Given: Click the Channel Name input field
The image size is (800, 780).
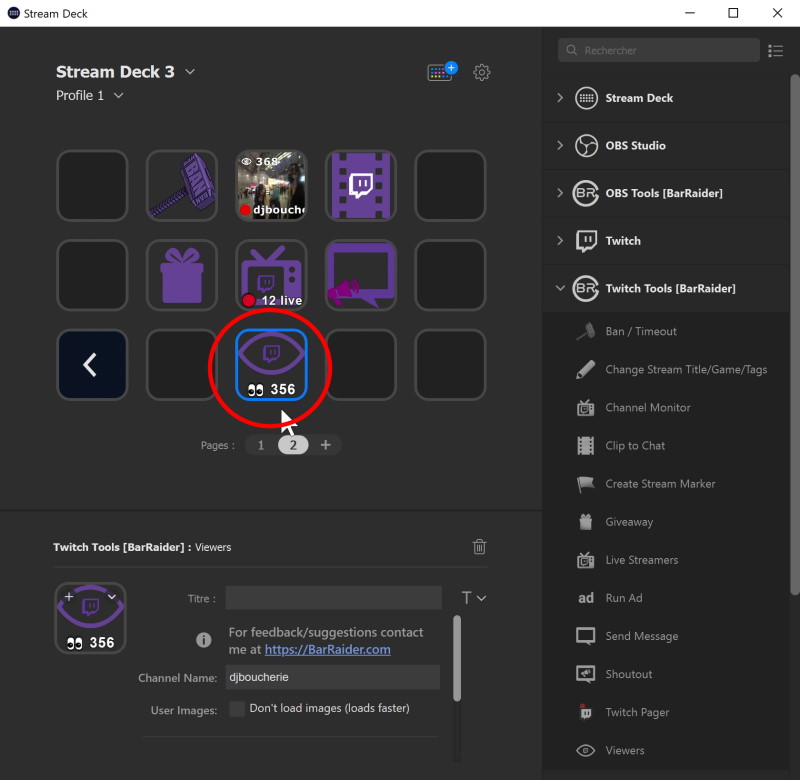Looking at the screenshot, I should [x=332, y=677].
